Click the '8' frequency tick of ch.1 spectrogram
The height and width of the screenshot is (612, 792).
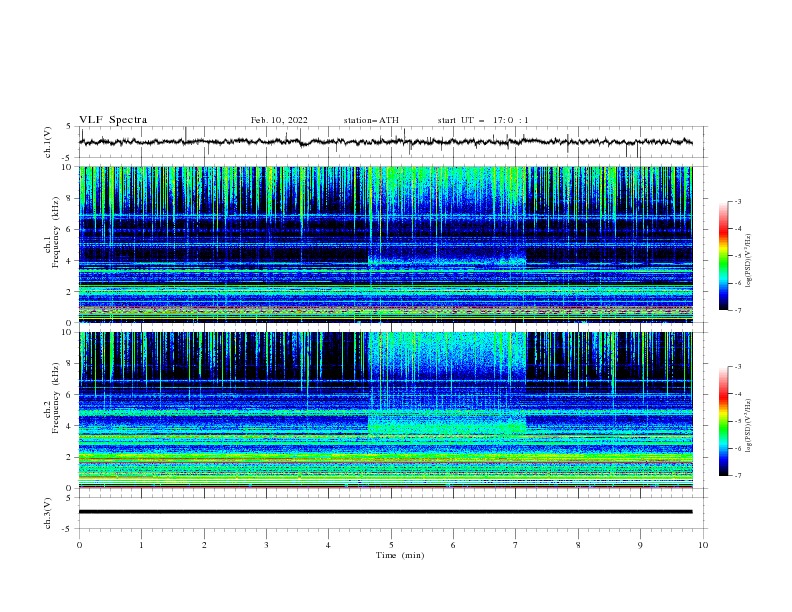pos(70,198)
